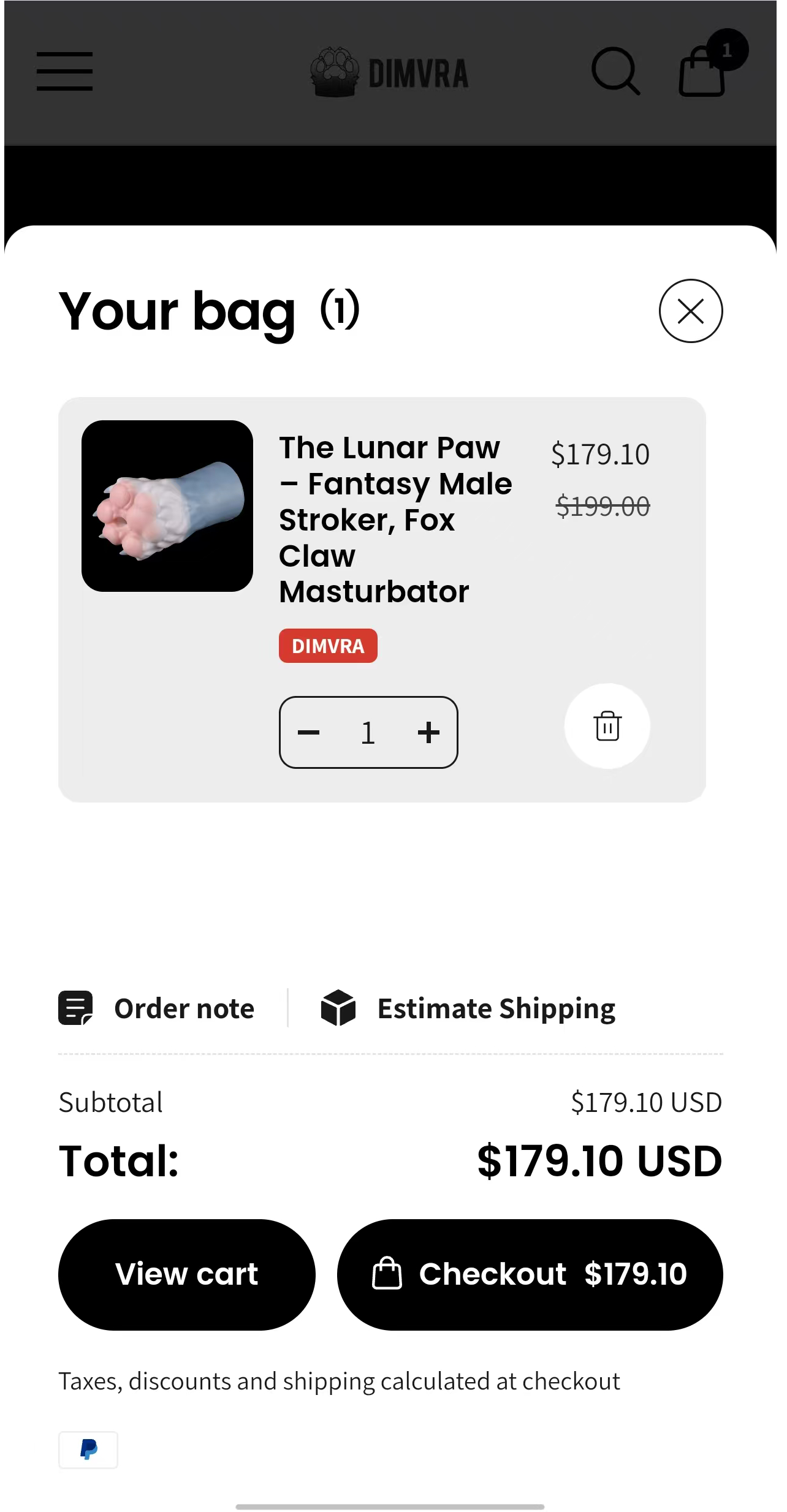Screen dimensions: 787x1512
Task: Open the shopping bag icon in header
Action: (x=702, y=74)
